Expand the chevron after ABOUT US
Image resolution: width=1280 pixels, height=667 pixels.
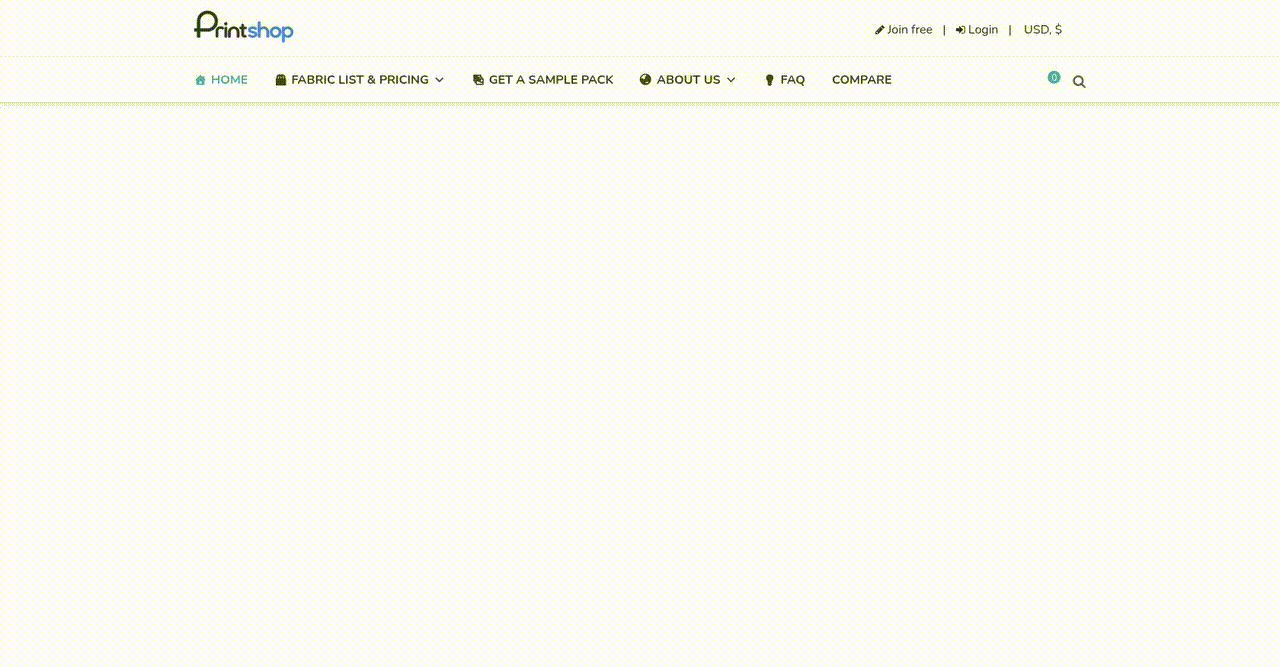coord(731,80)
